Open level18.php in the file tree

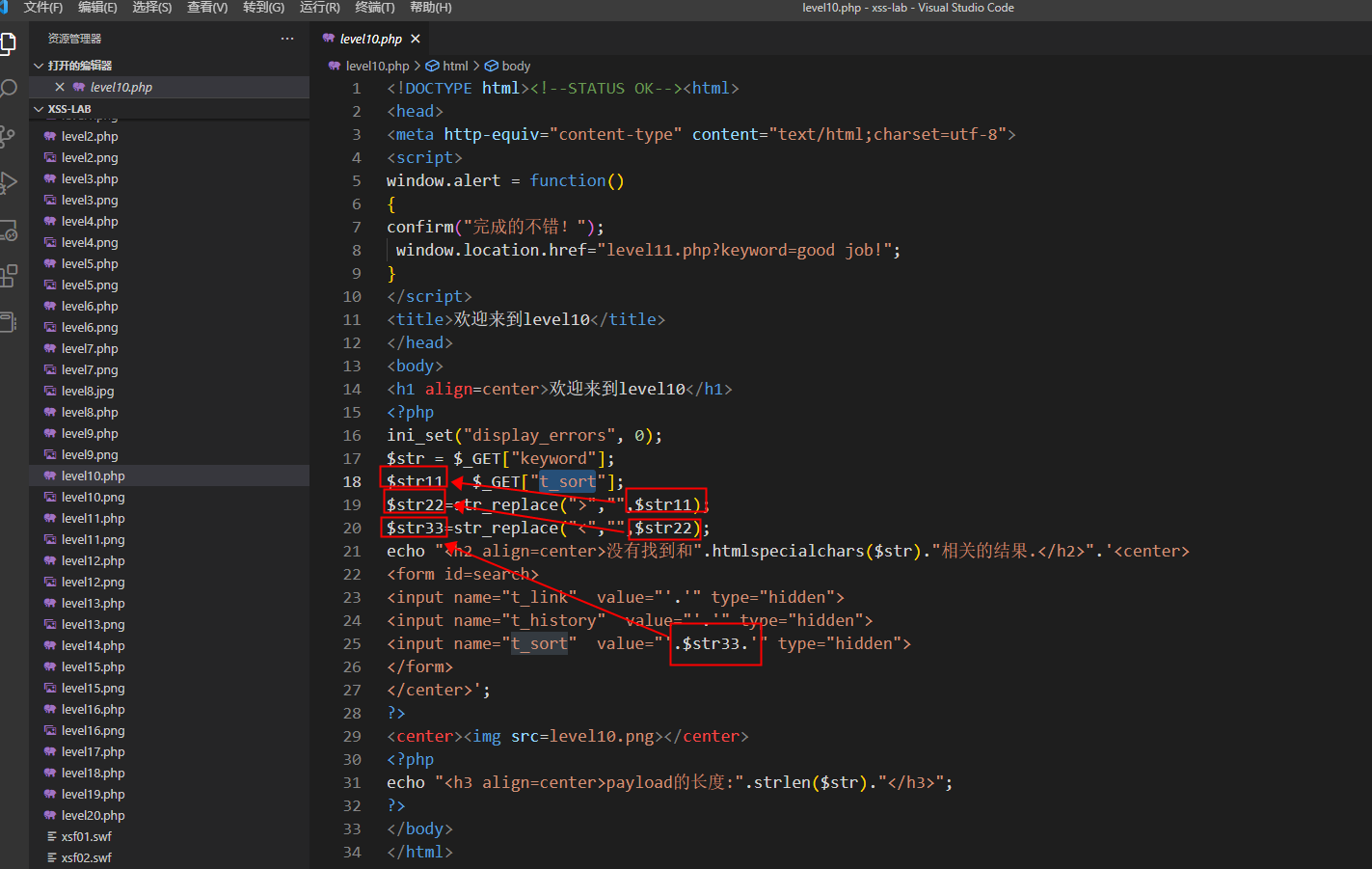coord(93,773)
